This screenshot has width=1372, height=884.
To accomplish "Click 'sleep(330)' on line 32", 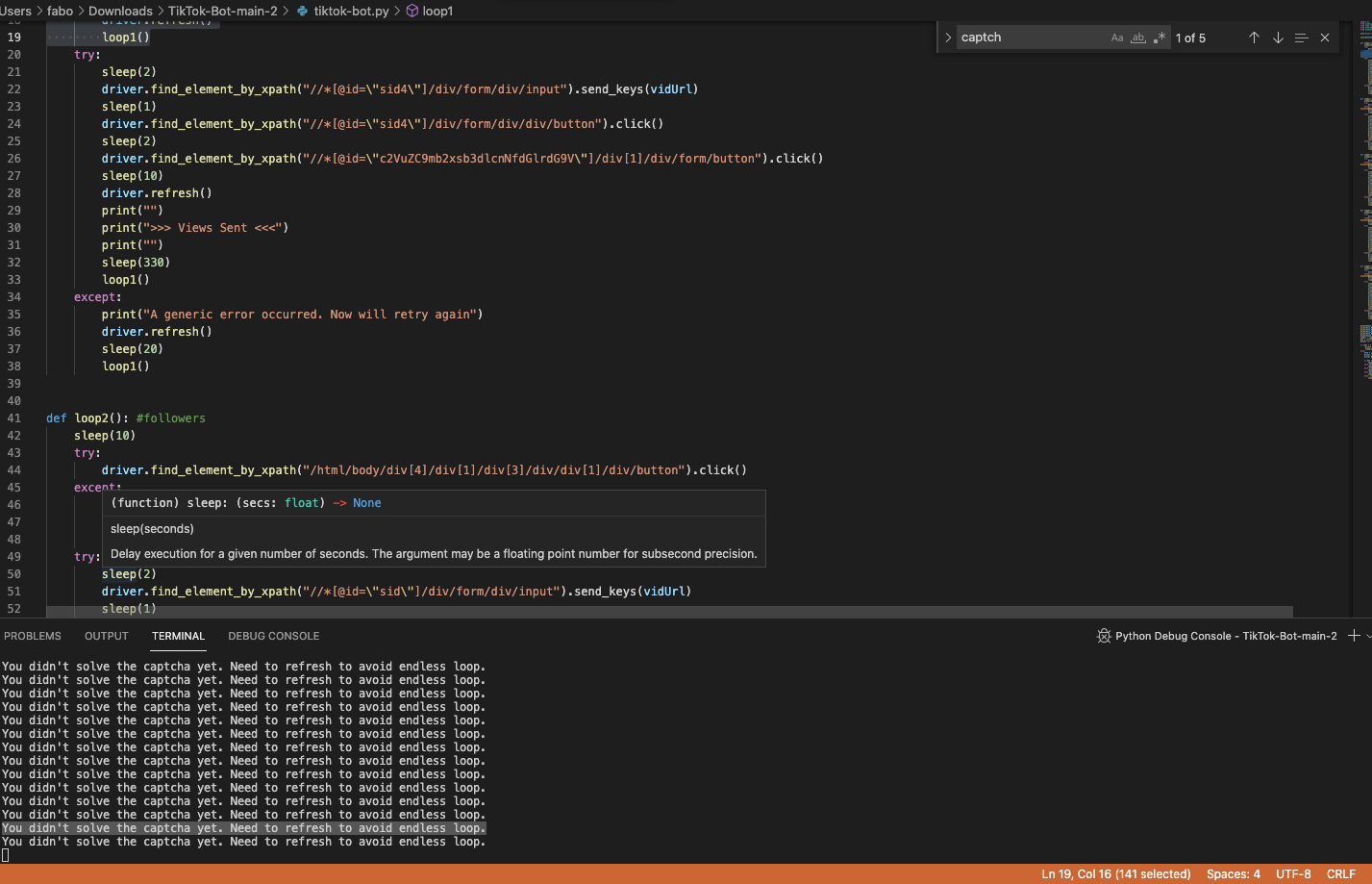I will pyautogui.click(x=136, y=263).
